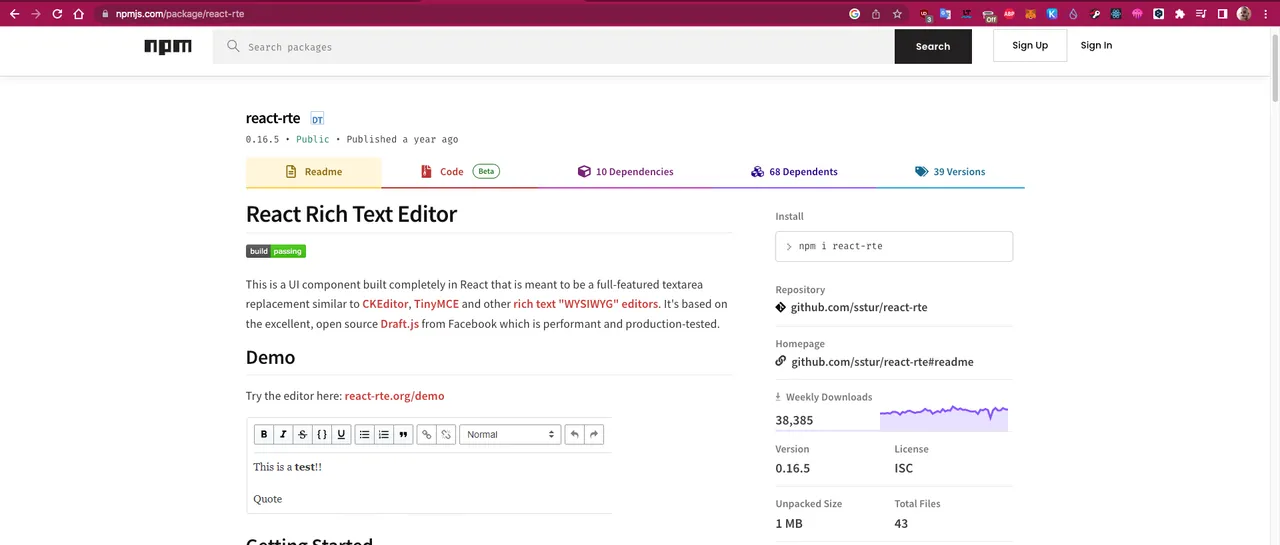Screen dimensions: 1280x545
Task: Click the browser forward arrow
Action: pos(36,14)
